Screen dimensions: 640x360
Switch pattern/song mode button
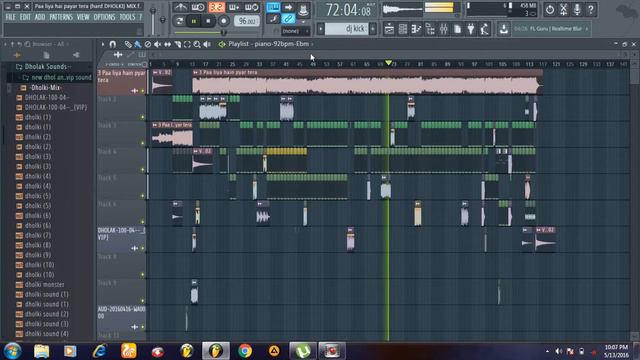tap(180, 21)
